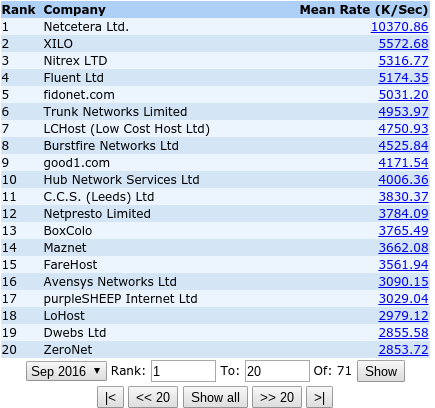Open fidonet.com rate link 5031.20

point(403,95)
